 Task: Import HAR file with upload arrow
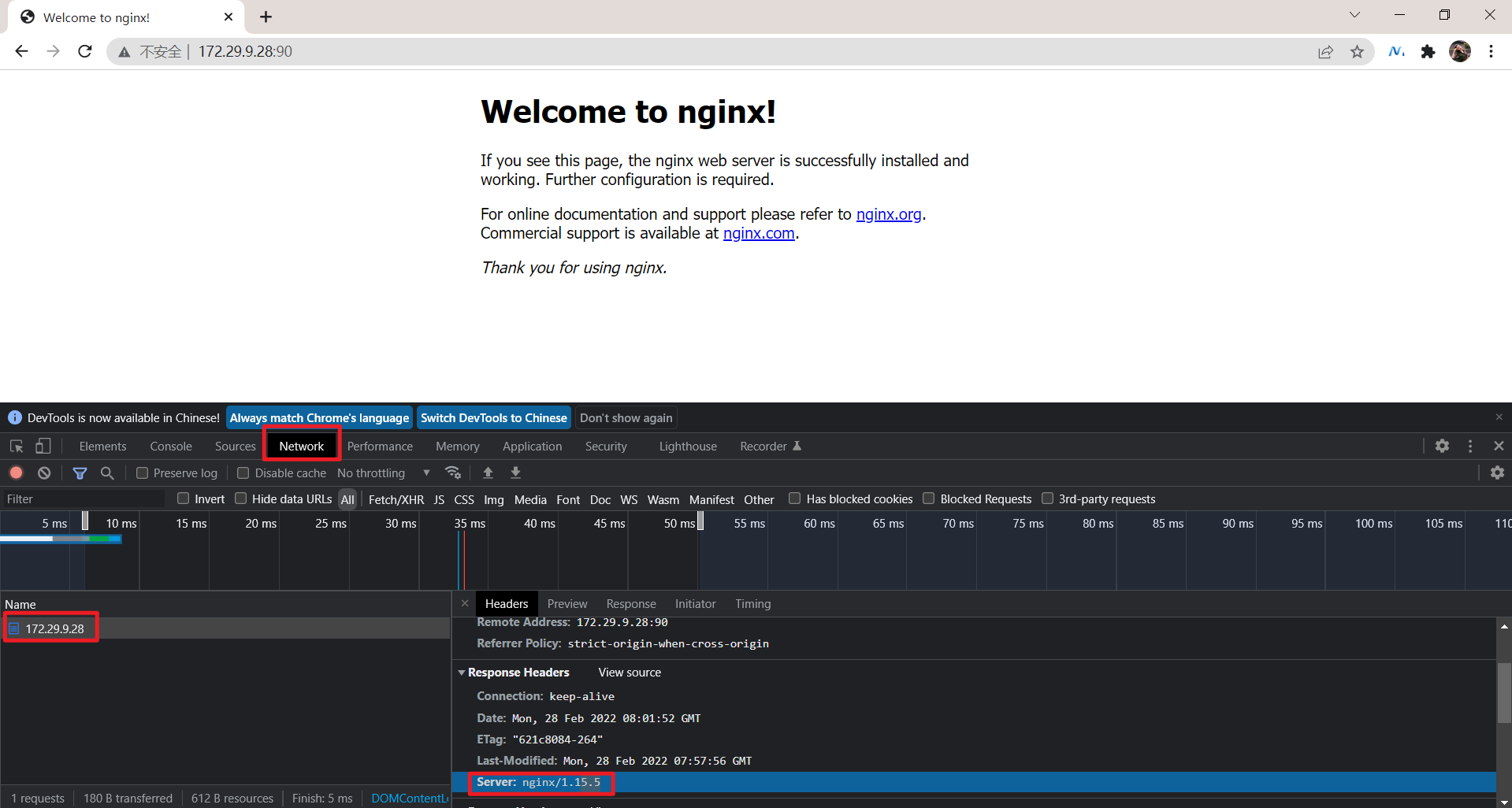[x=488, y=473]
